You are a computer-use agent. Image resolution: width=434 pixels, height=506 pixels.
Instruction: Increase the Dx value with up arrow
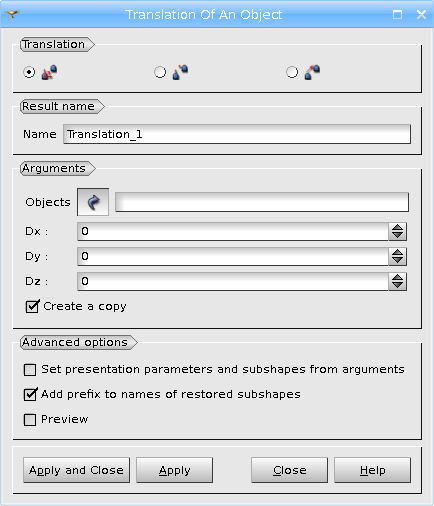[x=397, y=227]
